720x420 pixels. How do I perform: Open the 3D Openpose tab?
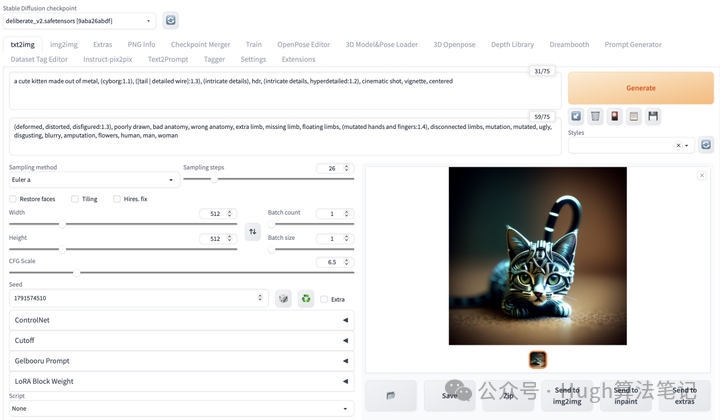point(454,45)
